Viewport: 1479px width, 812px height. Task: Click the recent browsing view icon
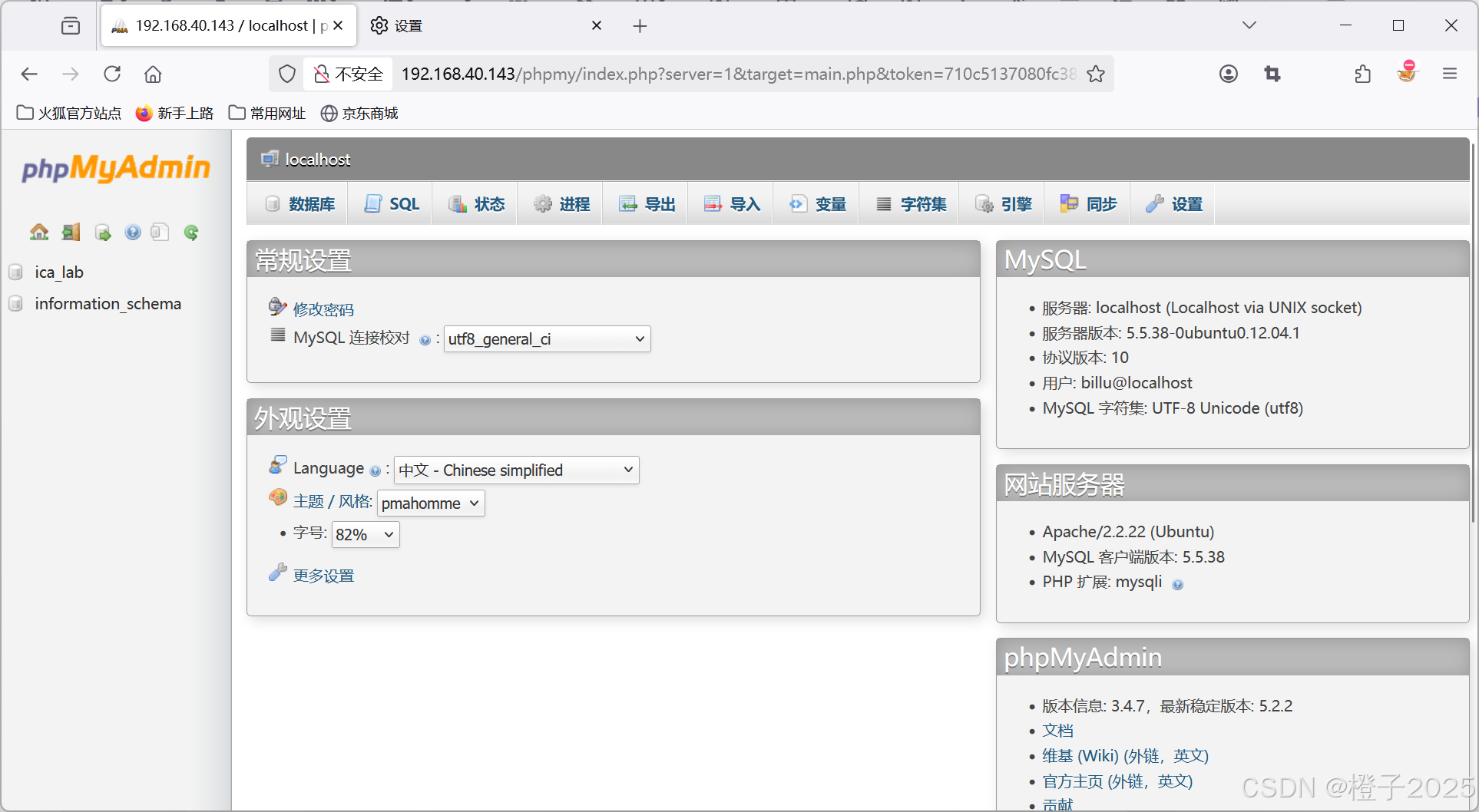(71, 26)
